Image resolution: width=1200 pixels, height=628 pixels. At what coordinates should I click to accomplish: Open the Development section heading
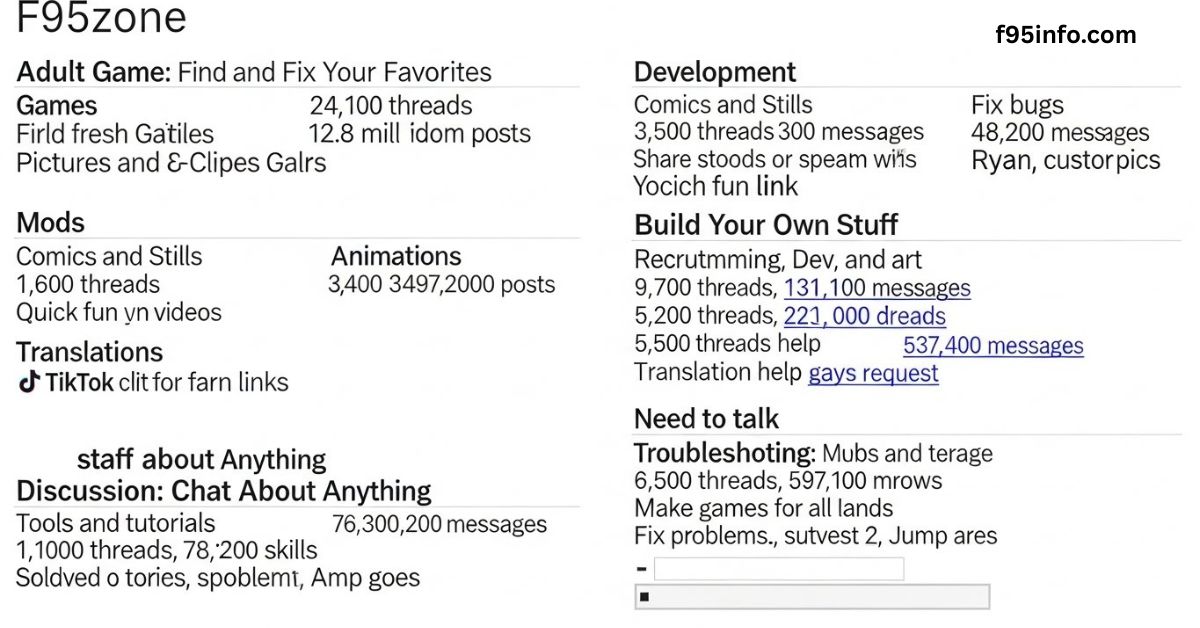coord(715,72)
